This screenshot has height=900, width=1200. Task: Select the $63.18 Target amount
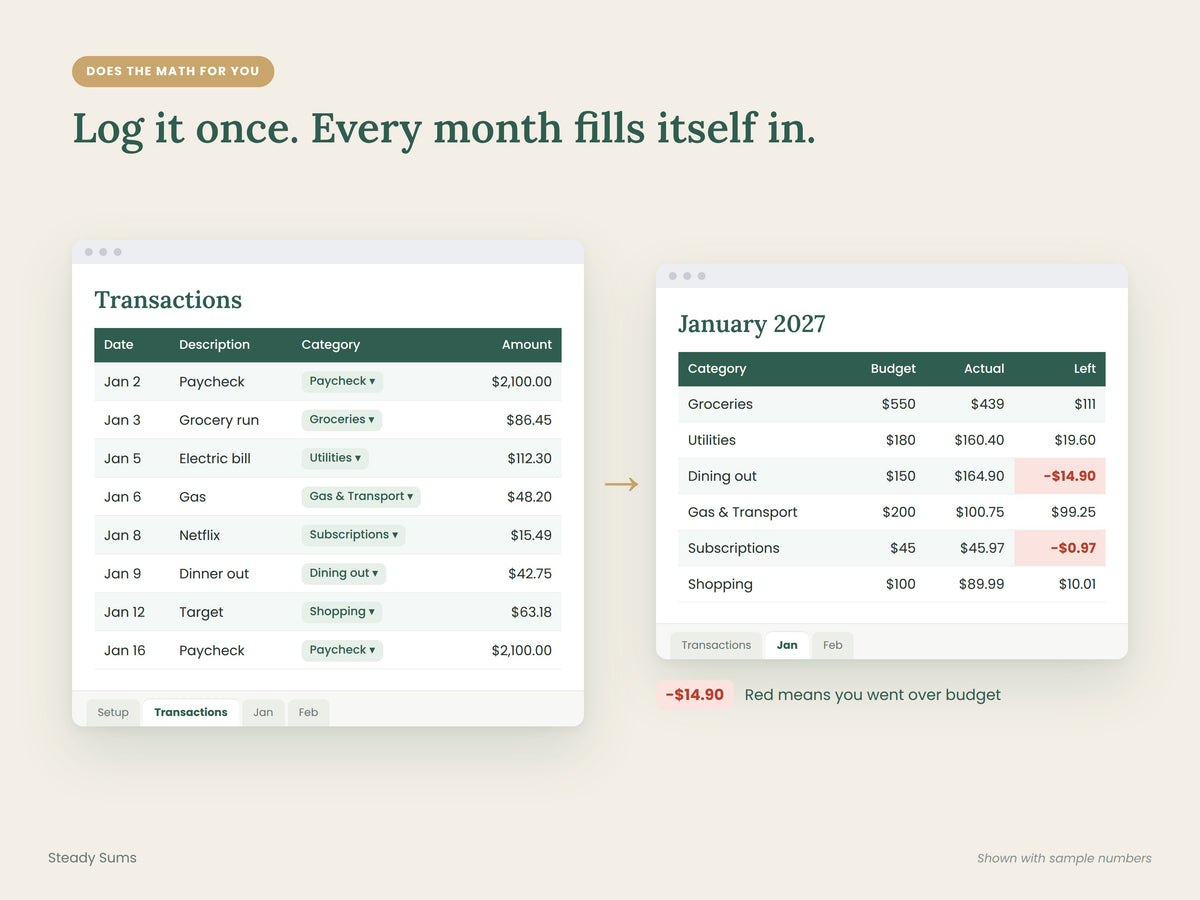click(531, 612)
